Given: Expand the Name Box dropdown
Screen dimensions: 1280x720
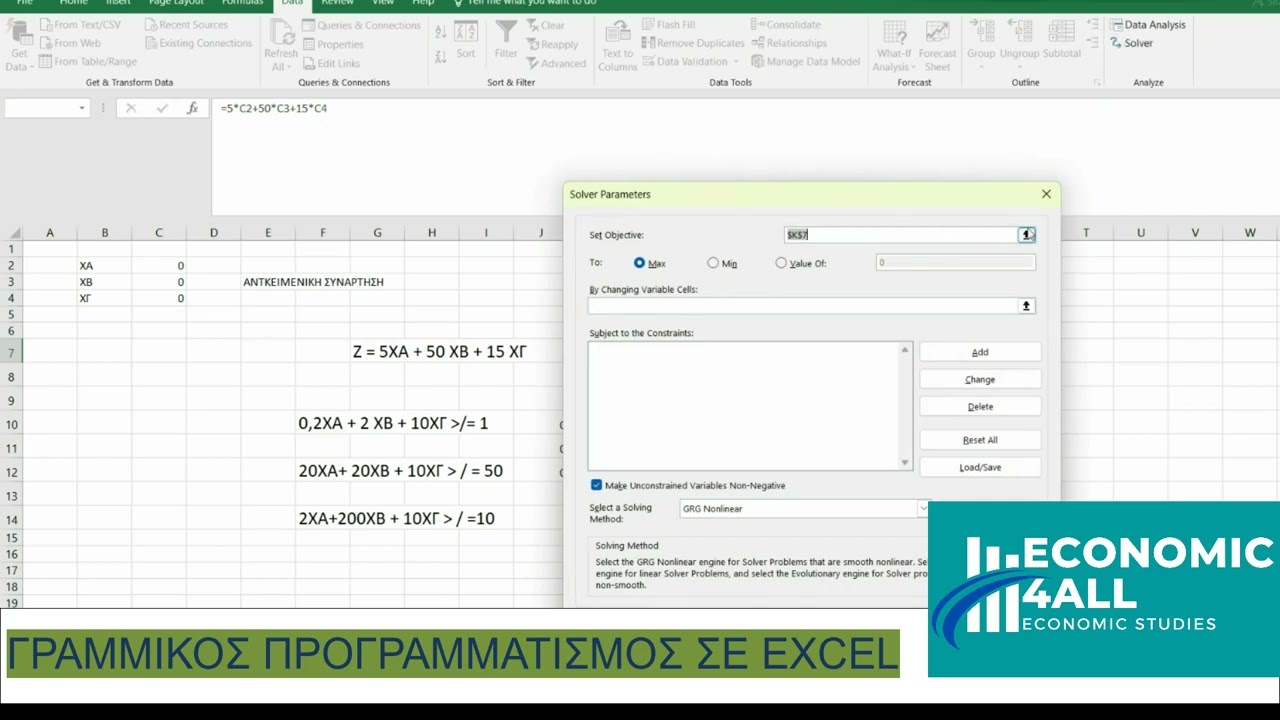Looking at the screenshot, I should click(82, 108).
